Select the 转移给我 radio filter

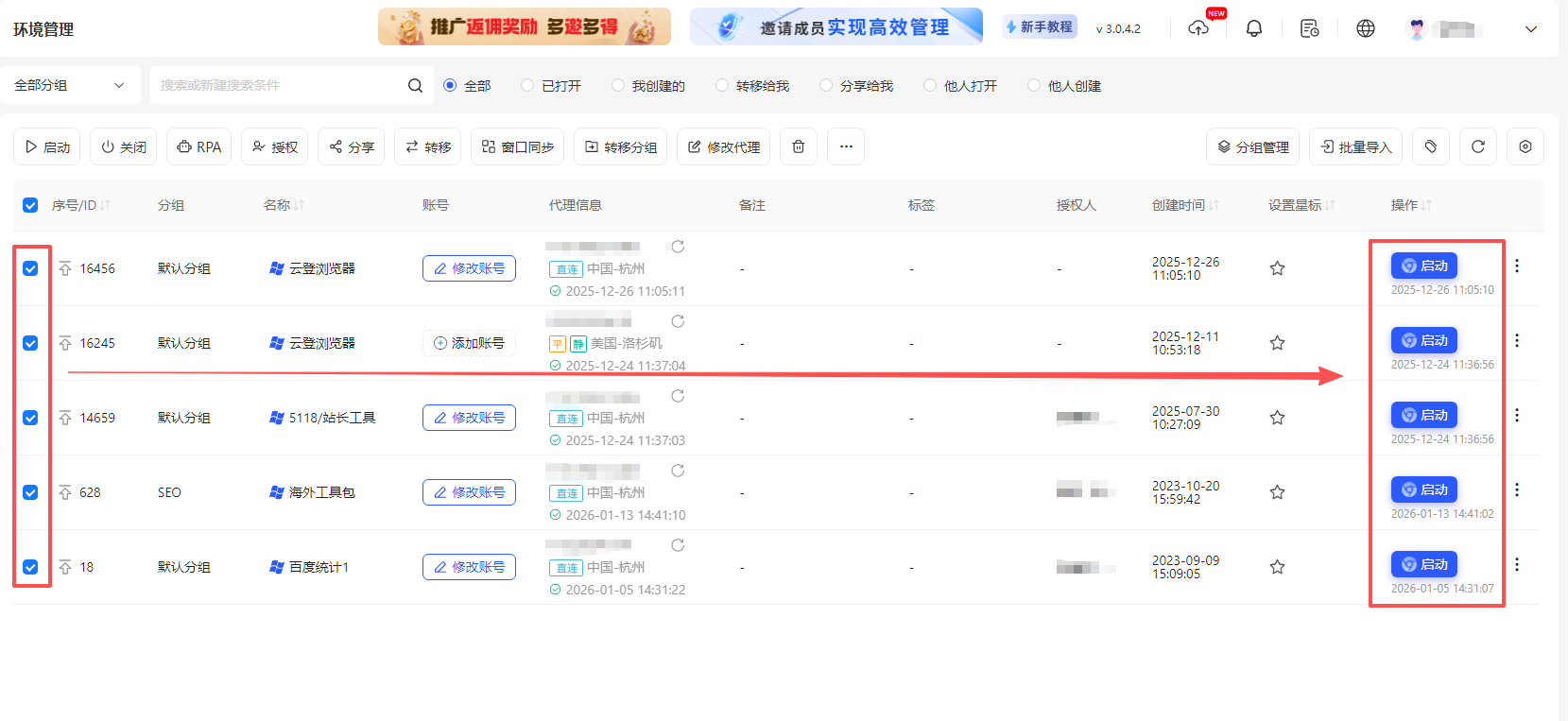click(x=722, y=85)
